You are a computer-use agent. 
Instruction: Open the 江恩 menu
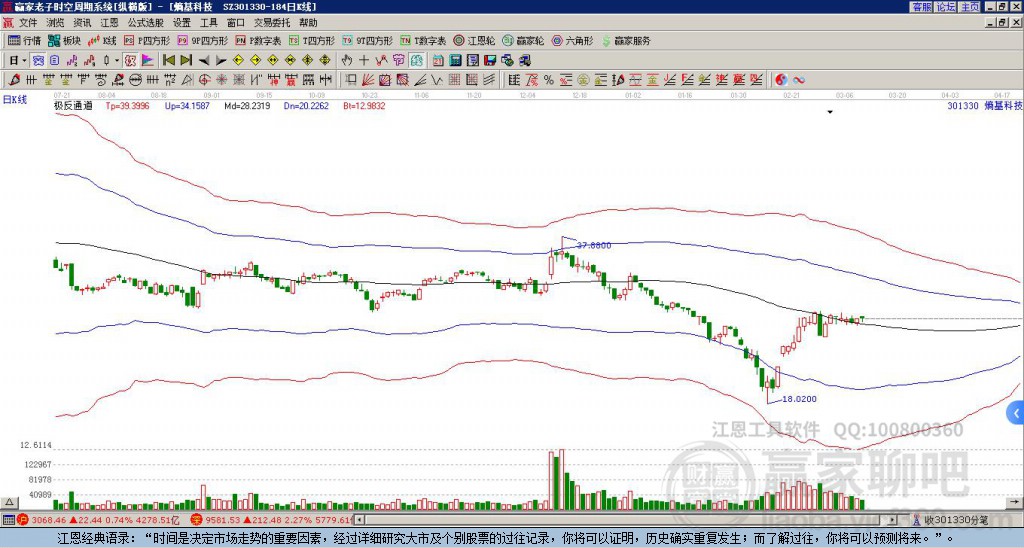point(109,23)
